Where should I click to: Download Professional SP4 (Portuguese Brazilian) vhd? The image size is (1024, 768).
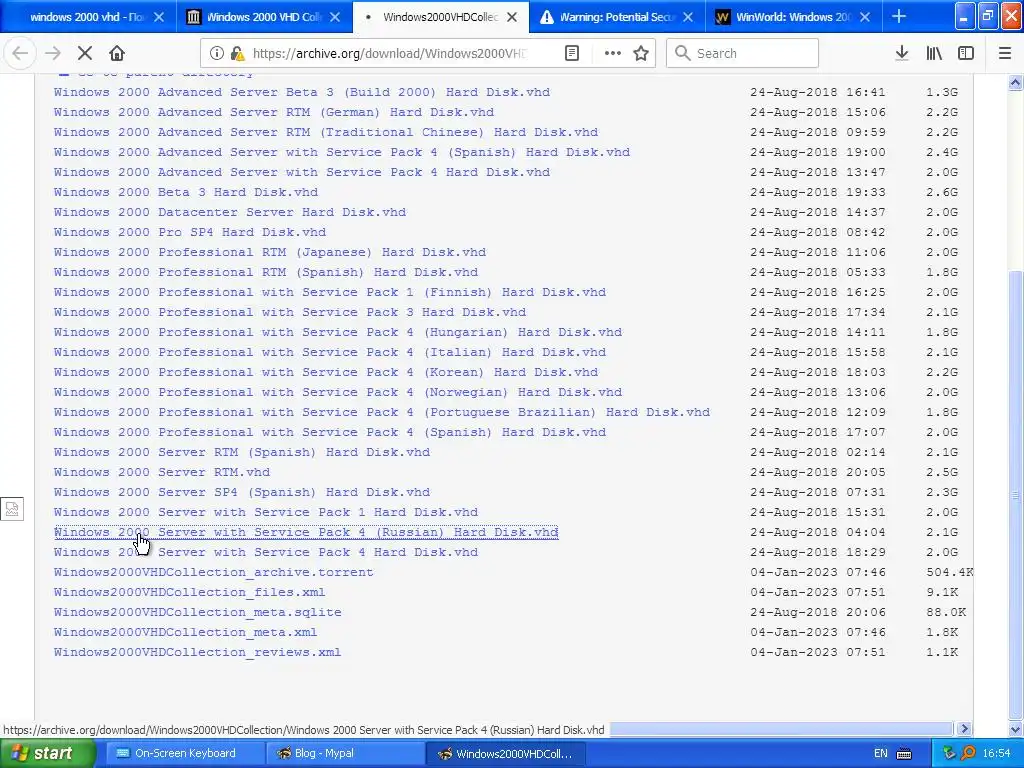[x=382, y=412]
